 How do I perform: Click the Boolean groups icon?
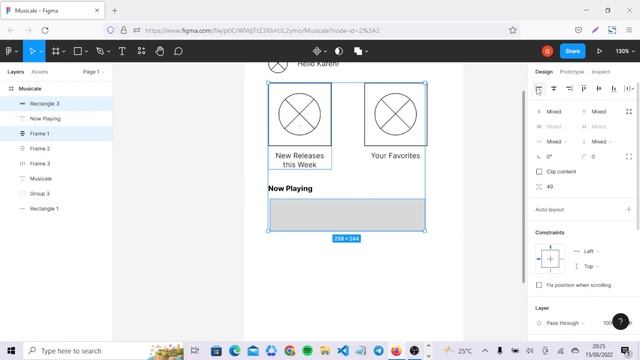point(358,51)
